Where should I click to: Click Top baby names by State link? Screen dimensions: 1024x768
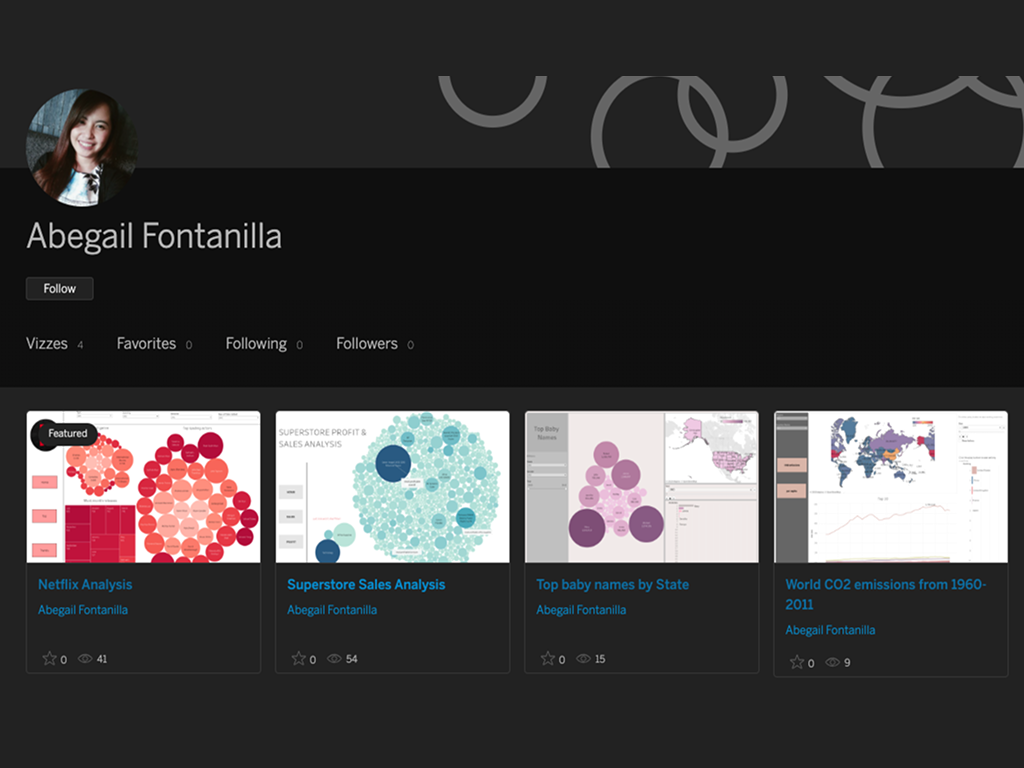[613, 584]
